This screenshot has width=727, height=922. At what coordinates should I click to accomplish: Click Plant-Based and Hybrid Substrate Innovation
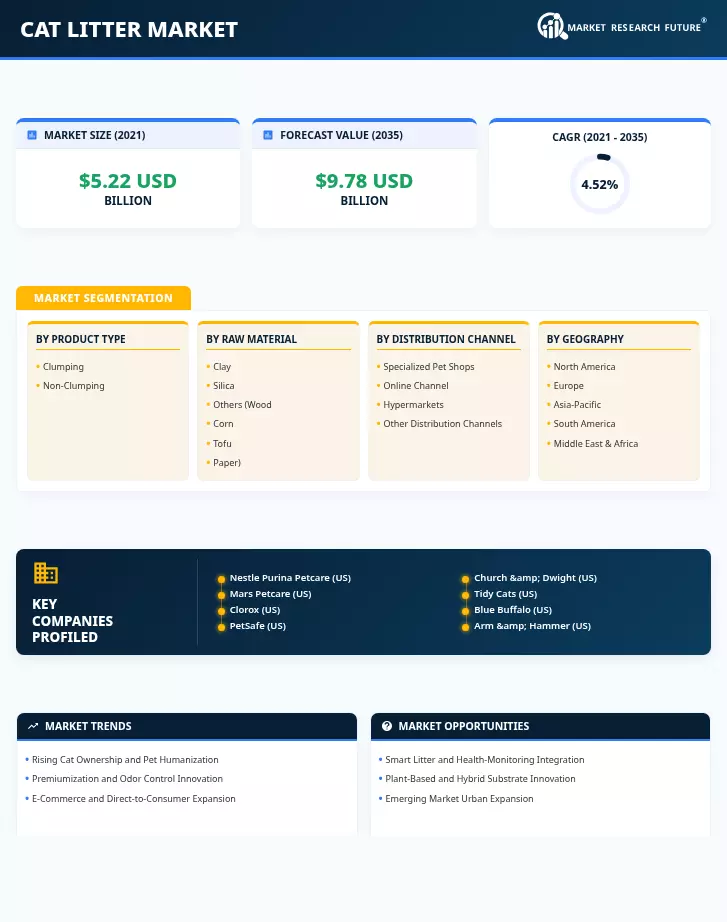click(480, 779)
